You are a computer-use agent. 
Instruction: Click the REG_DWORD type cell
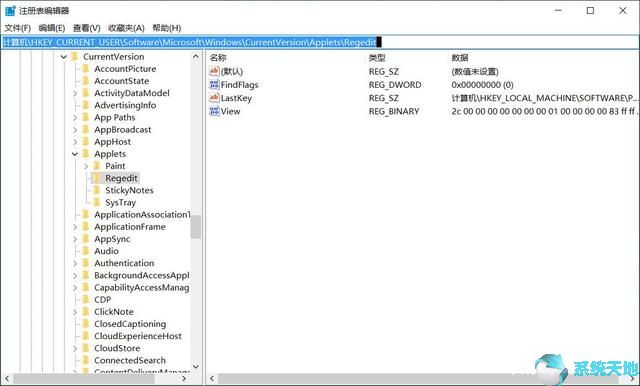pyautogui.click(x=395, y=85)
